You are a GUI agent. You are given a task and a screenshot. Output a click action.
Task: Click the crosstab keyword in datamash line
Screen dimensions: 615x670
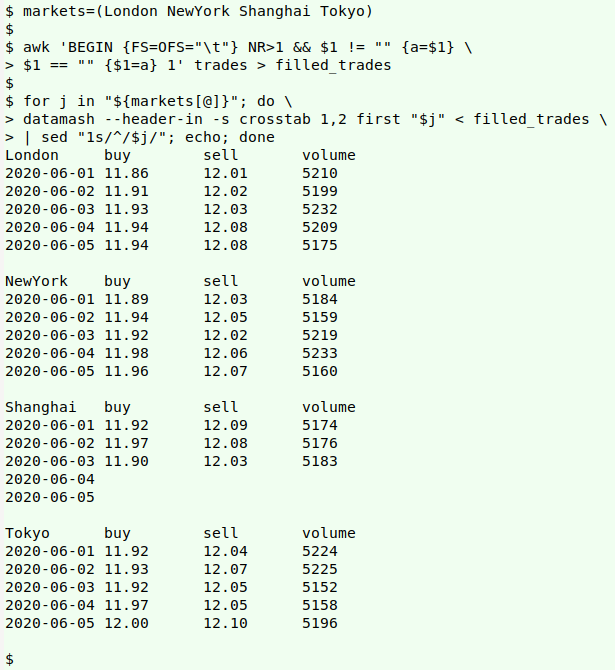tap(275, 119)
